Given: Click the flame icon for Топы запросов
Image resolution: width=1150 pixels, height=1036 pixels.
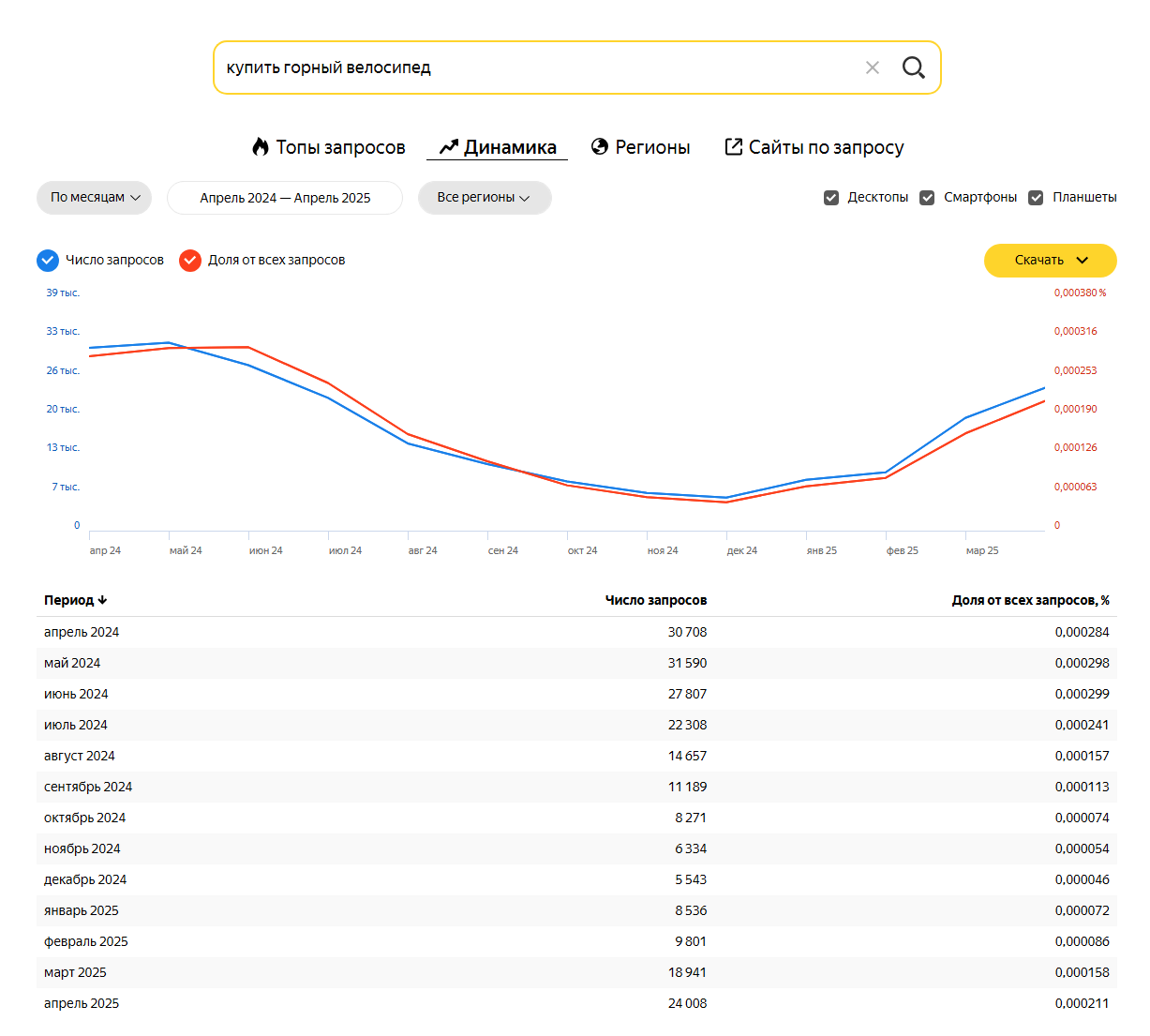Looking at the screenshot, I should (261, 146).
